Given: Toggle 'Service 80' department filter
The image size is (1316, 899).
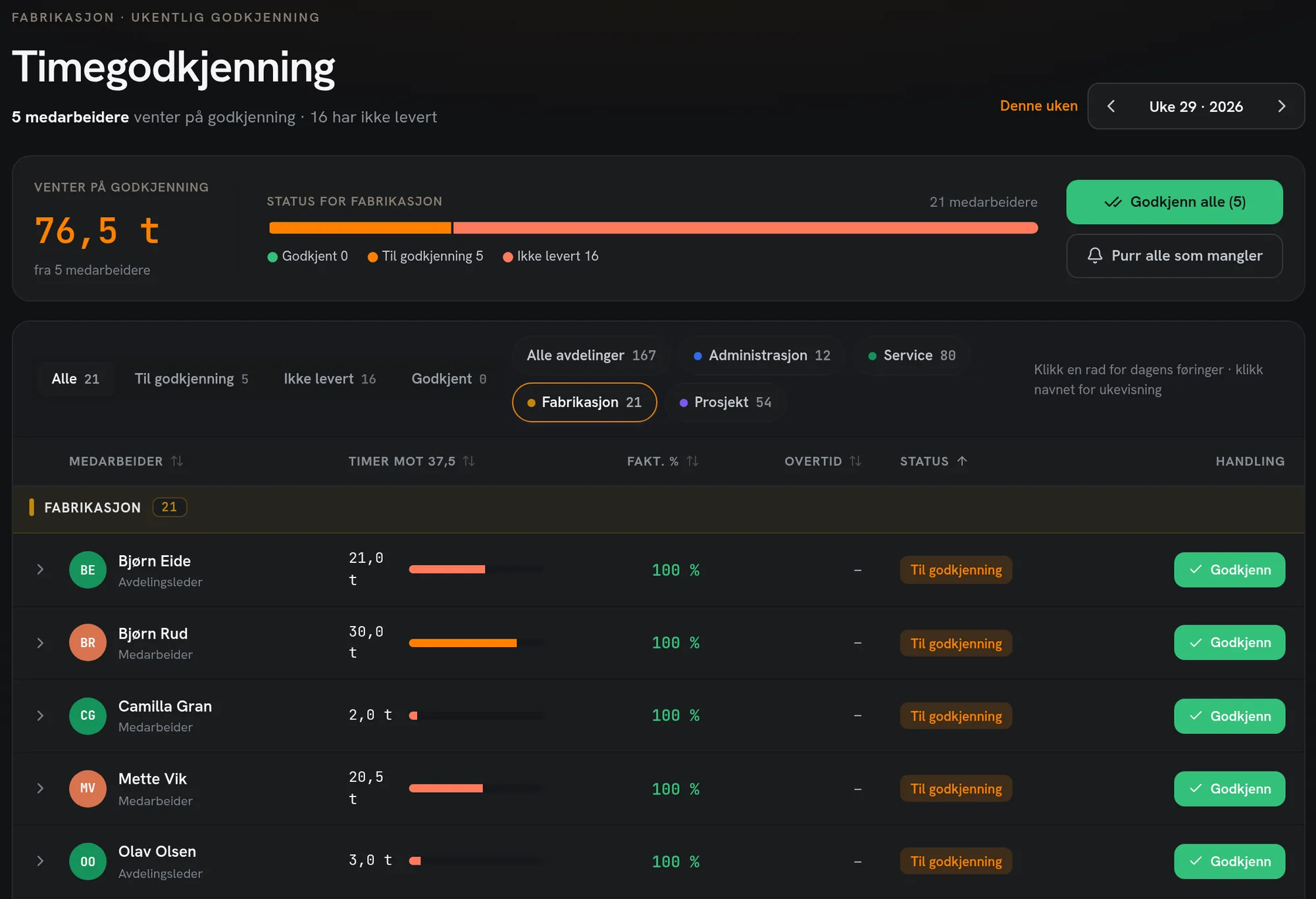Looking at the screenshot, I should pyautogui.click(x=912, y=355).
